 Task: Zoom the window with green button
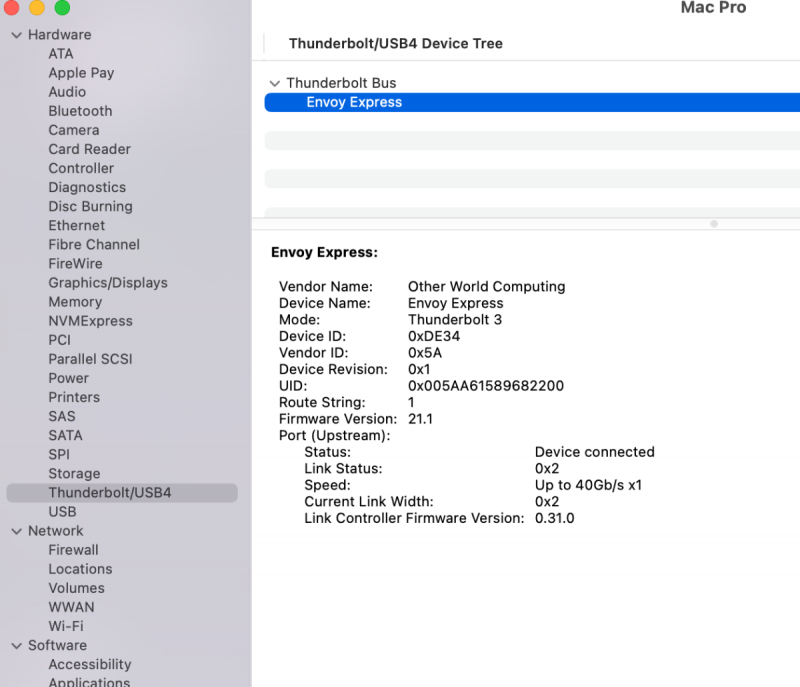62,7
